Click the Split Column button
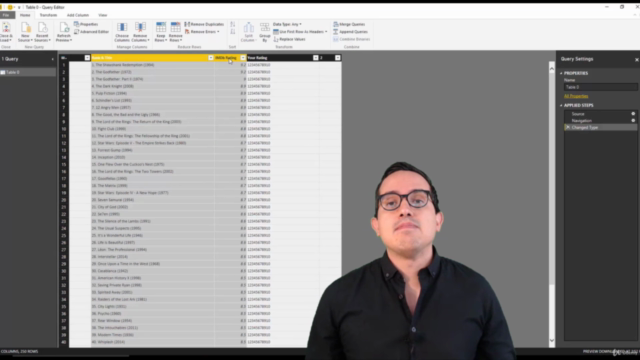 coord(248,32)
